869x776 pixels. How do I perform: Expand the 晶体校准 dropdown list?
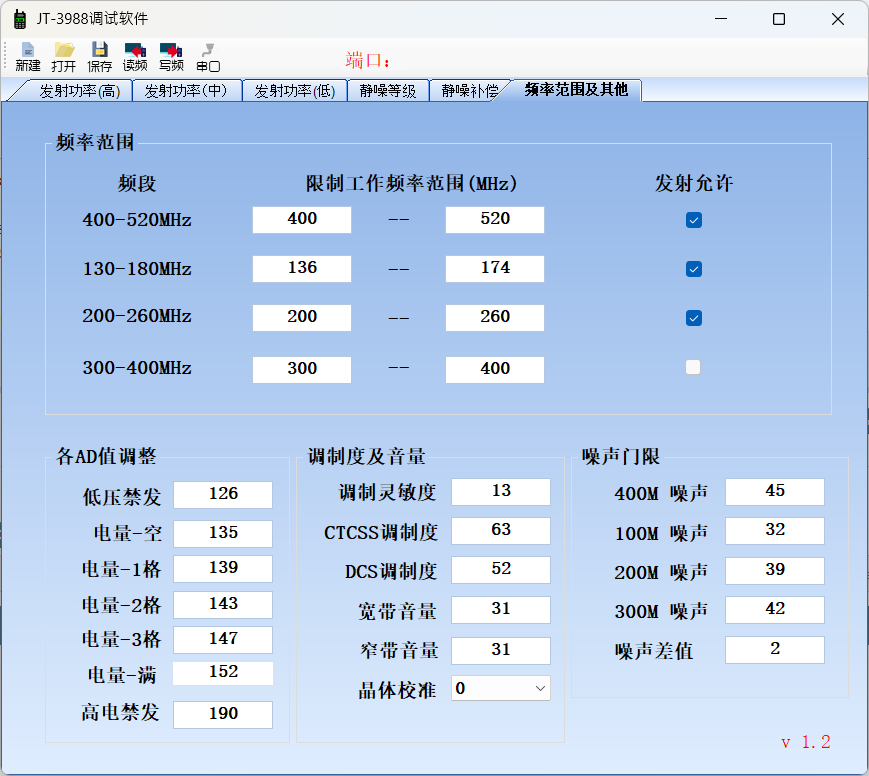[540, 688]
